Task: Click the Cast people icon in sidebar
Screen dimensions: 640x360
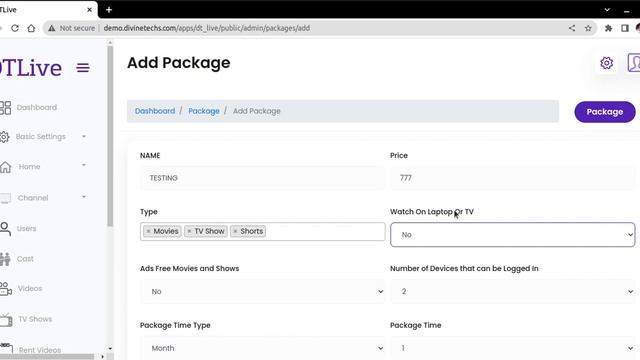Action: (5, 259)
